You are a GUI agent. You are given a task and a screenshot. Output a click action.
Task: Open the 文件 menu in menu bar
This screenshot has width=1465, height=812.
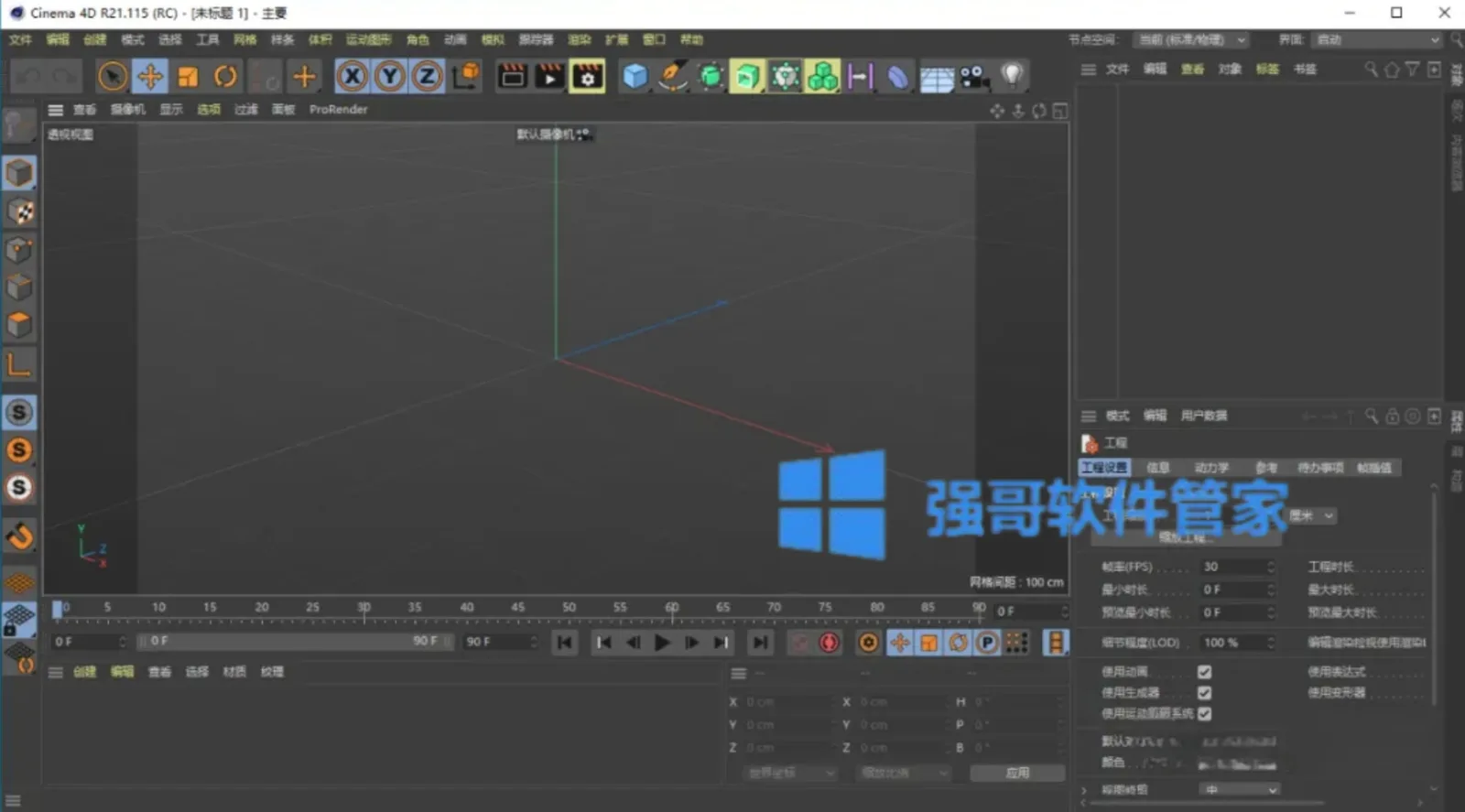coord(20,39)
